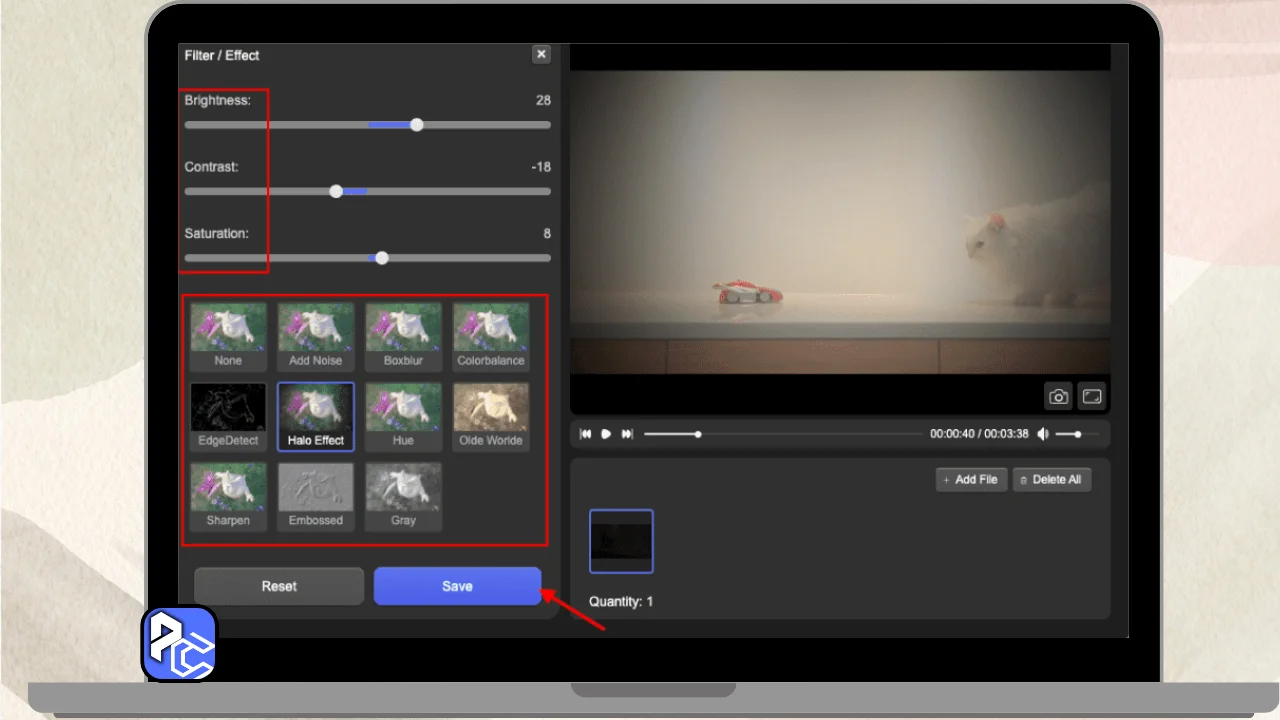
Task: Click the Brightness slider handle
Action: point(417,125)
